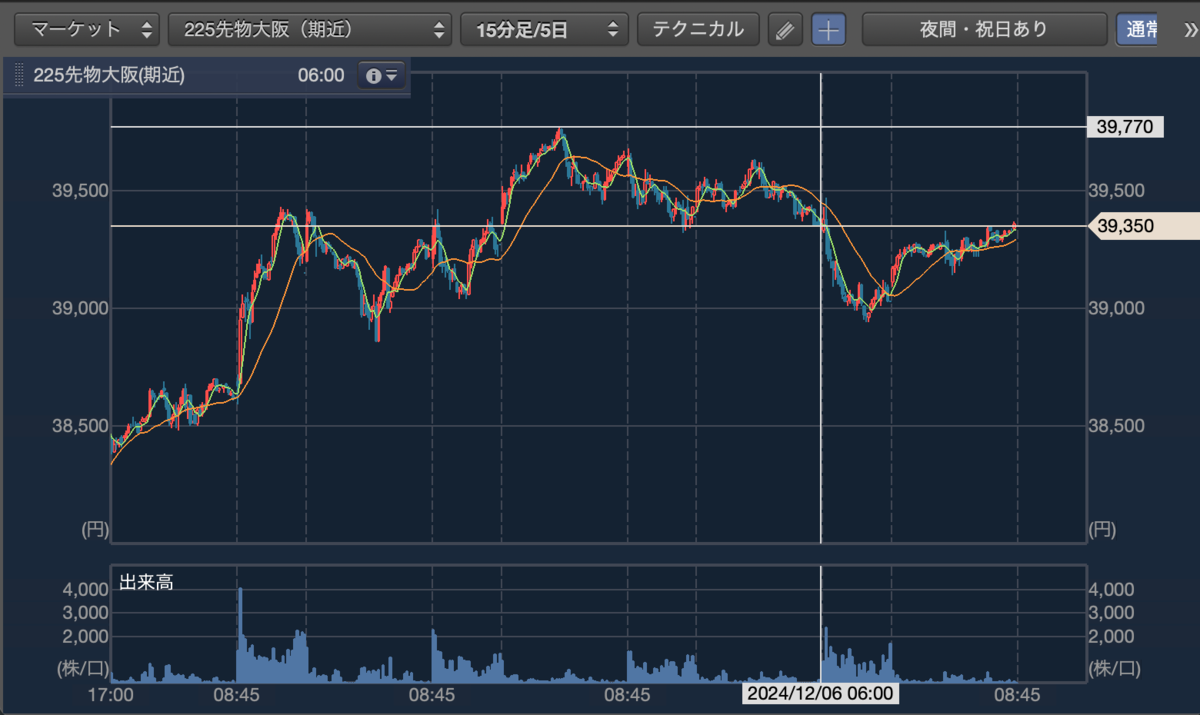Image resolution: width=1200 pixels, height=715 pixels.
Task: Open the テクニカル indicators button
Action: point(698,29)
